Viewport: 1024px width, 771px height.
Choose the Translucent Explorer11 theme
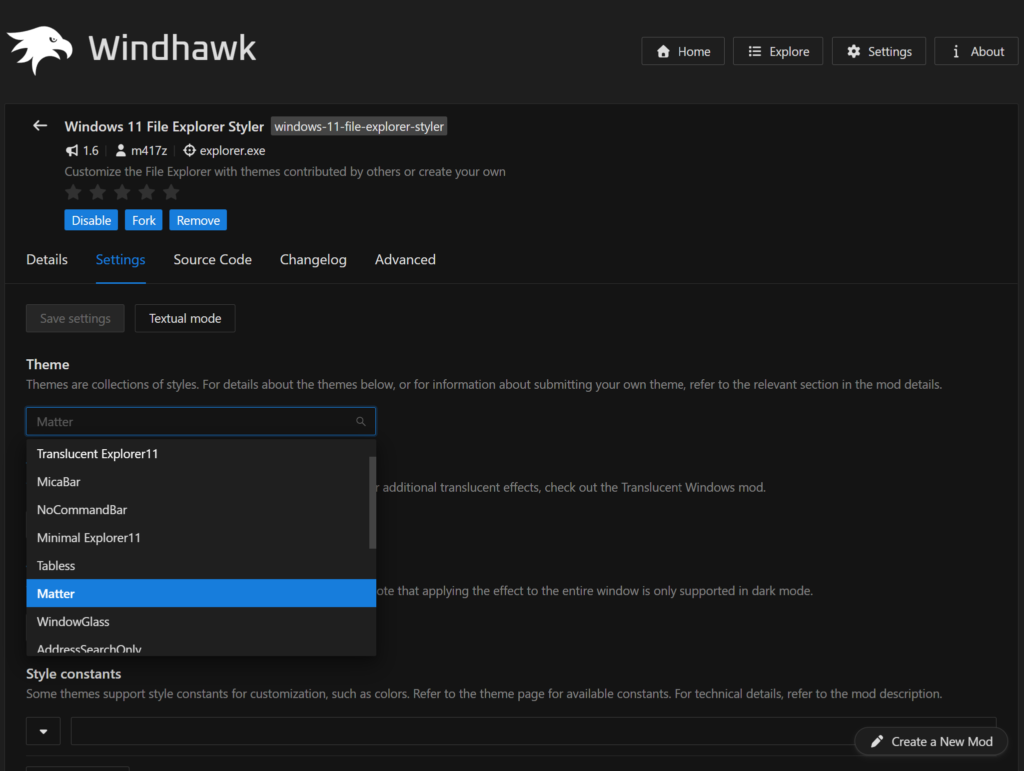coord(198,454)
